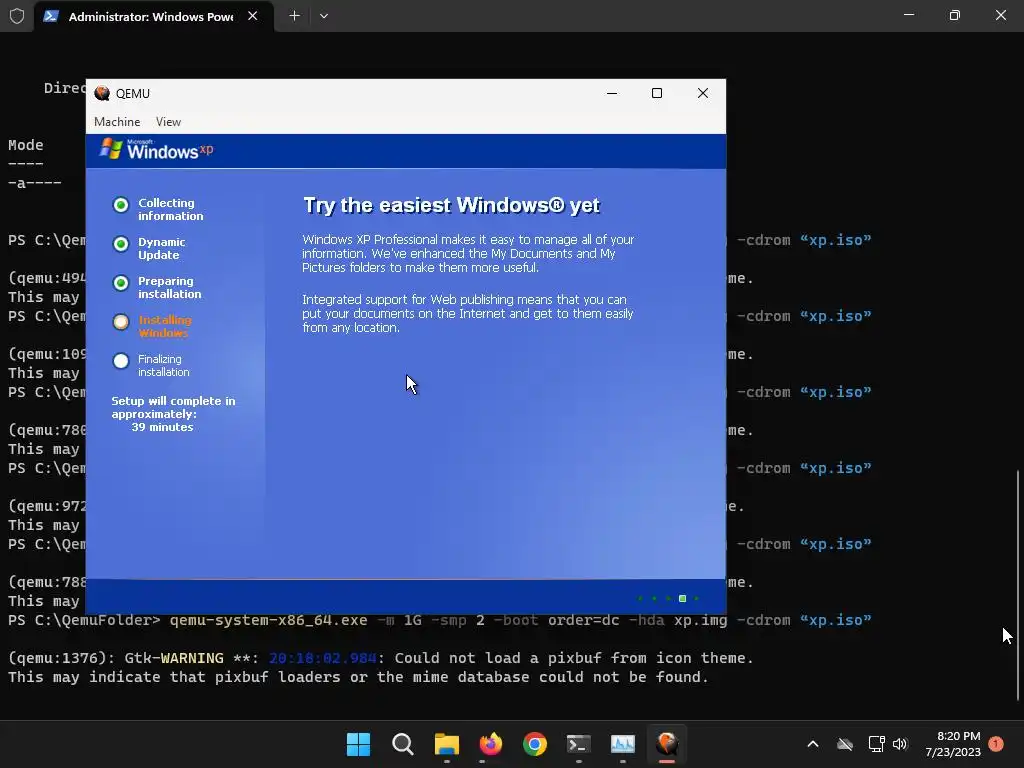The height and width of the screenshot is (768, 1024).
Task: Click the last qemu-system-x86_64.exe command line
Action: pyautogui.click(x=440, y=620)
